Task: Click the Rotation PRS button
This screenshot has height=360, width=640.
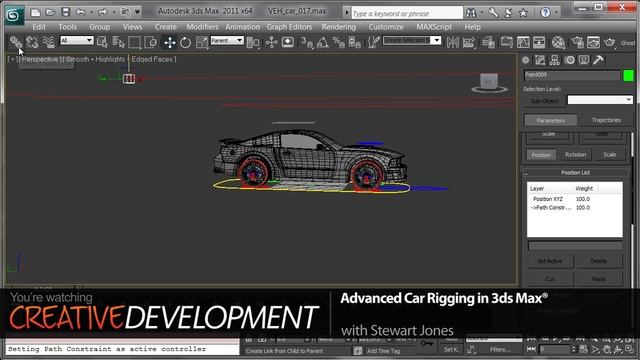Action: [x=576, y=155]
